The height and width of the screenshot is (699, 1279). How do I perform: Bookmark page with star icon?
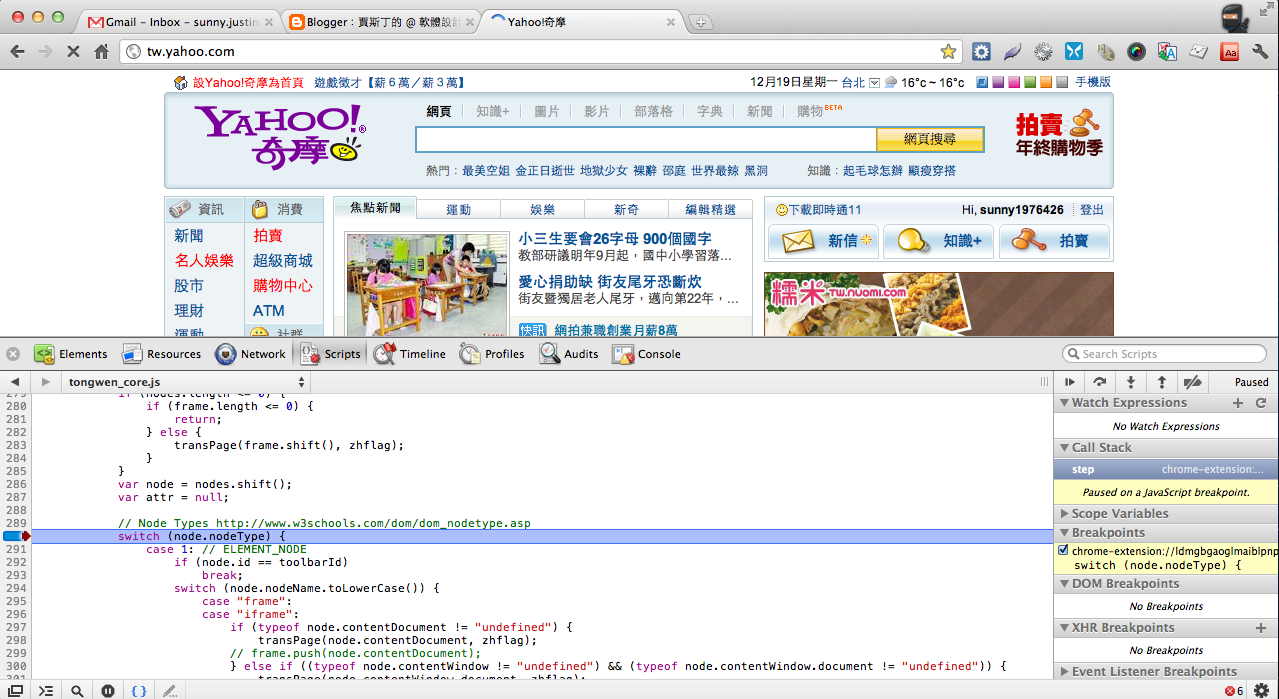[948, 51]
